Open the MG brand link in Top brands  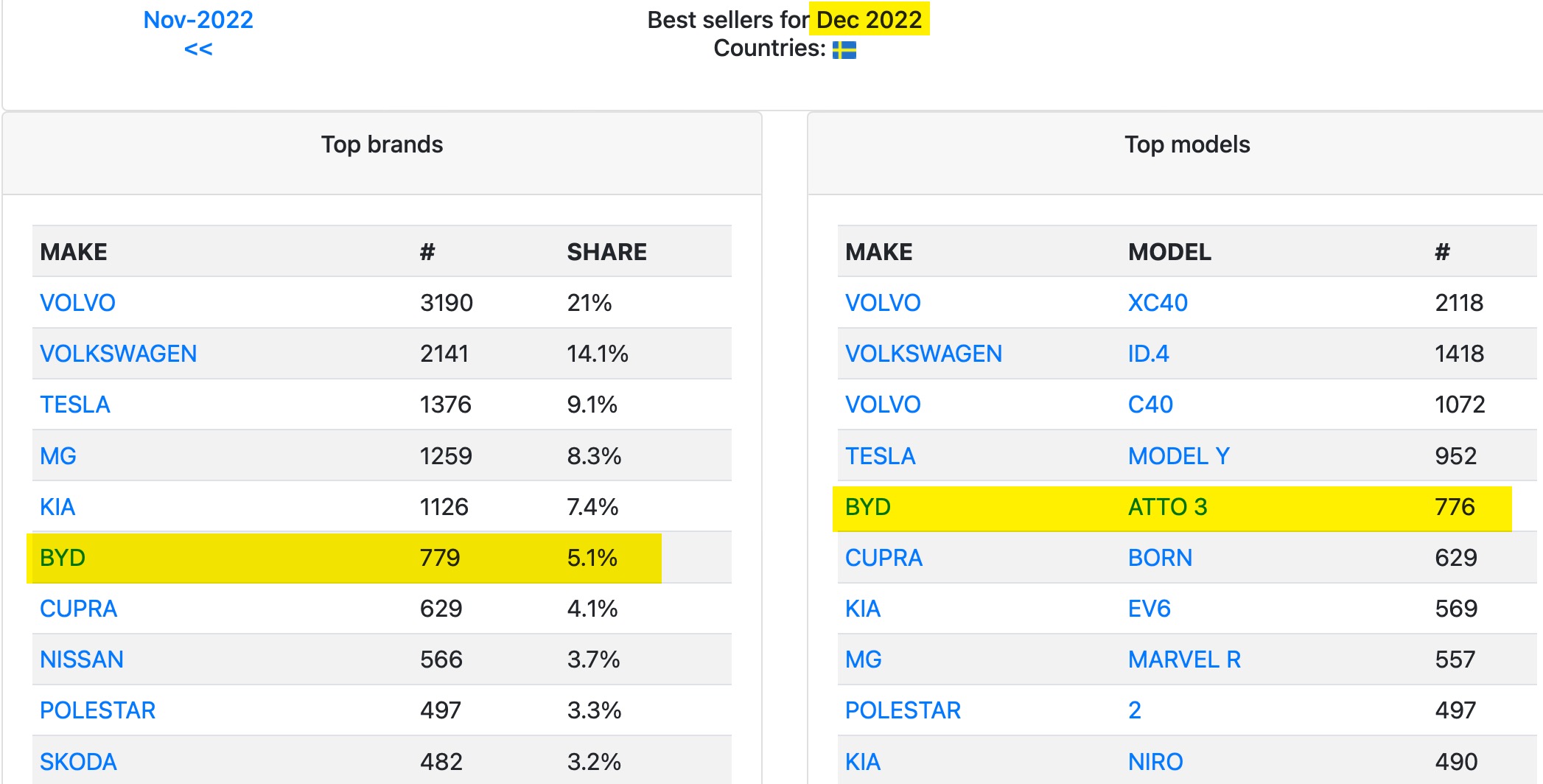(x=57, y=456)
